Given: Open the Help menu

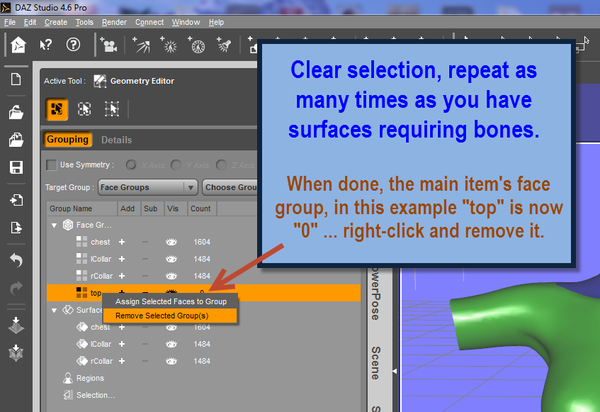Looking at the screenshot, I should 216,22.
